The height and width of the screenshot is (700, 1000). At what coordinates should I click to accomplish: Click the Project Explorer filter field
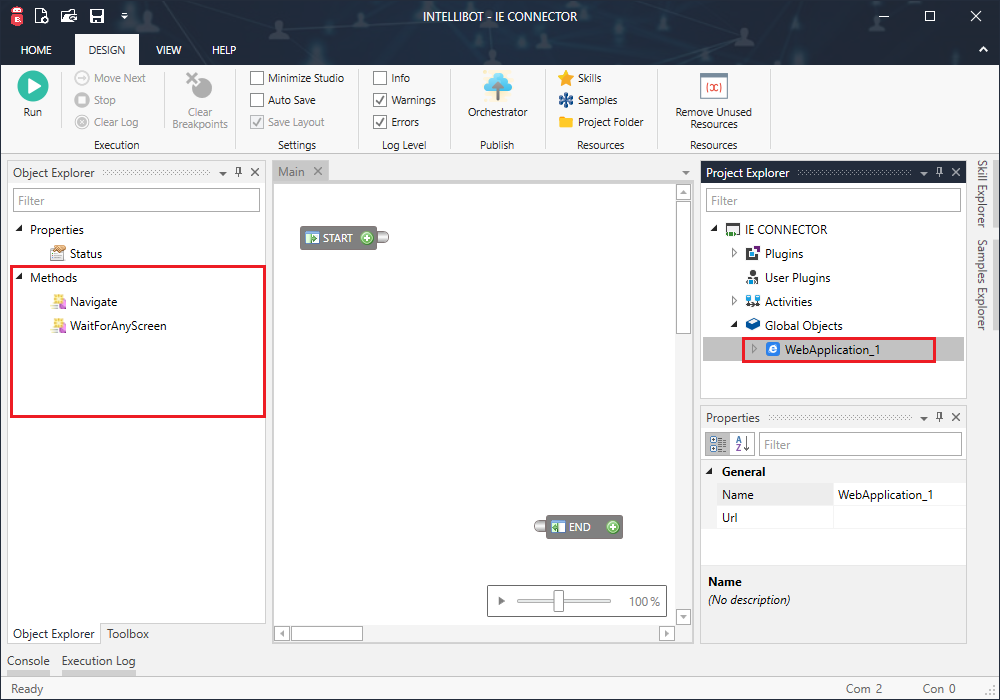tap(833, 200)
